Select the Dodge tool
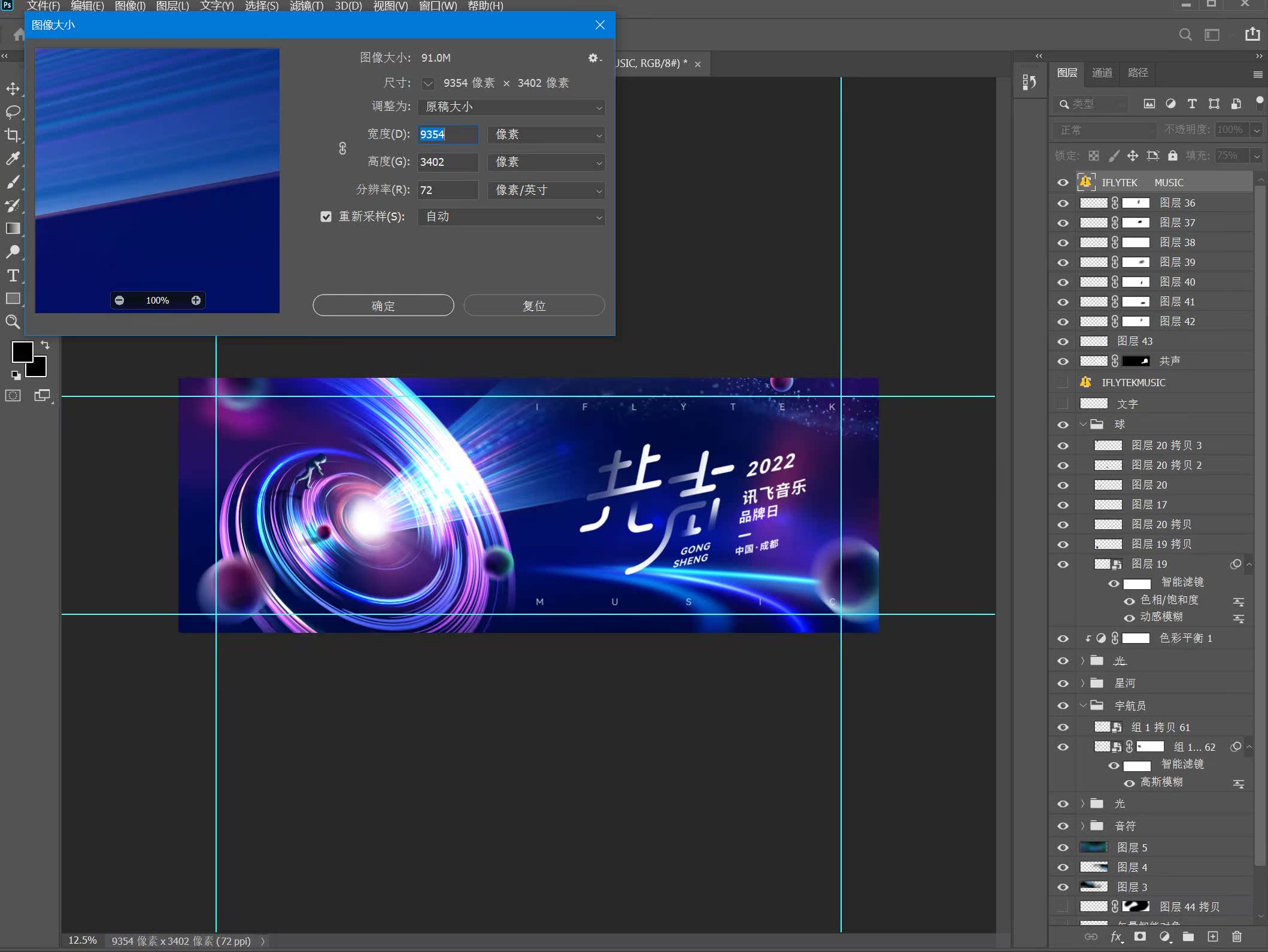 [13, 252]
